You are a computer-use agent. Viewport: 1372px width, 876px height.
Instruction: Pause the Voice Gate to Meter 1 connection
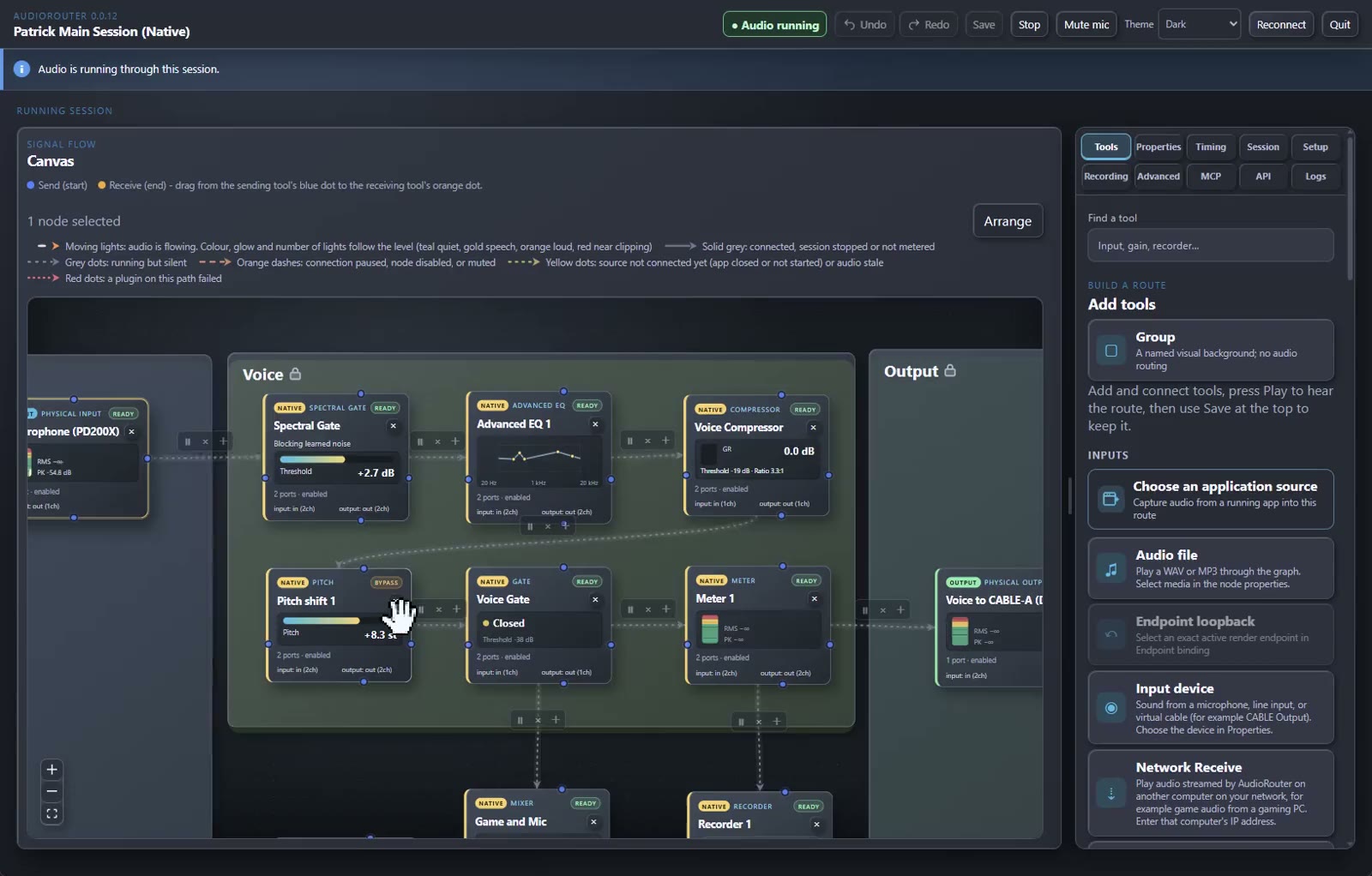[x=630, y=609]
